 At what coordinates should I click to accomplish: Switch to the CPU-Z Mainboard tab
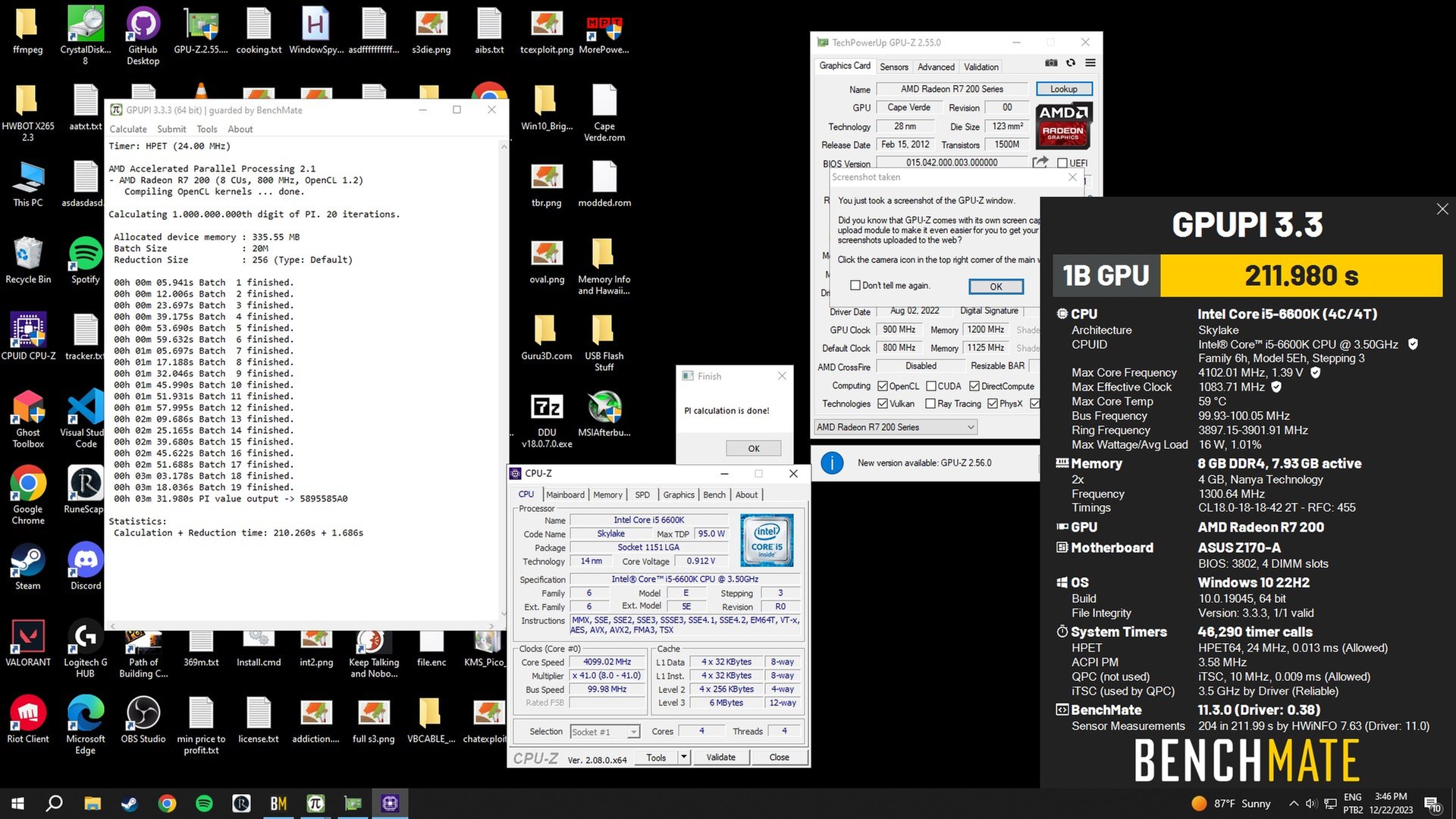pyautogui.click(x=565, y=494)
